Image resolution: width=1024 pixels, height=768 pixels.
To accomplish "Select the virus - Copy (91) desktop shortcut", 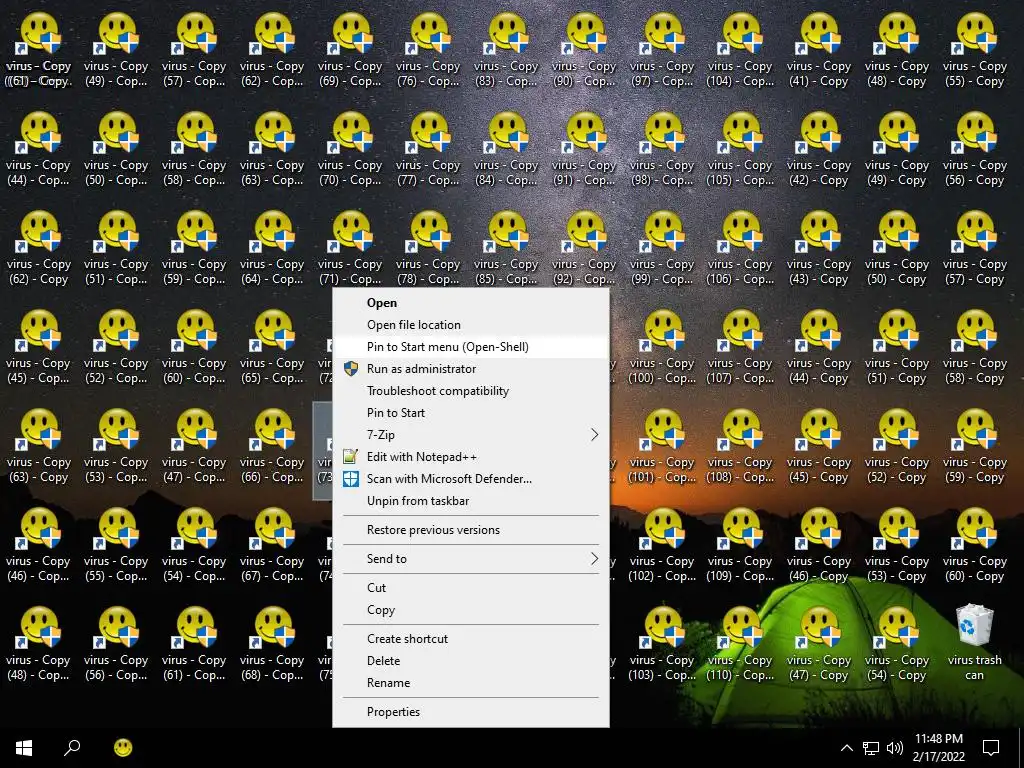I will [x=584, y=150].
